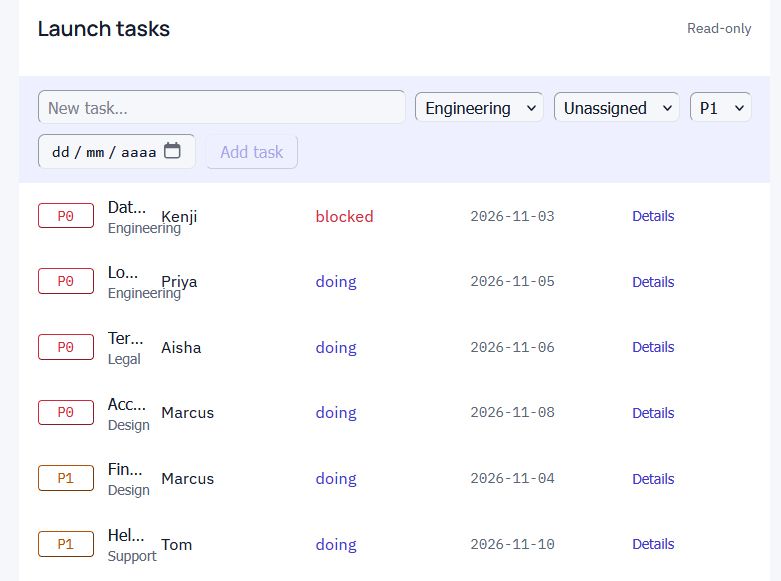Screen dimensions: 781x581
Task: Click the Lo... task title
Action: pos(123,272)
